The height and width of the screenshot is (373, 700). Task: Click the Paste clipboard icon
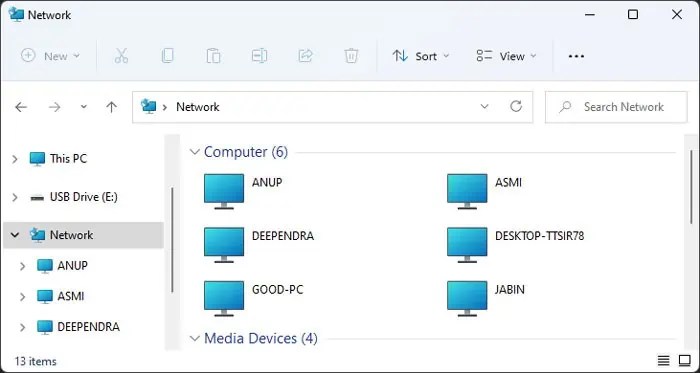point(213,56)
